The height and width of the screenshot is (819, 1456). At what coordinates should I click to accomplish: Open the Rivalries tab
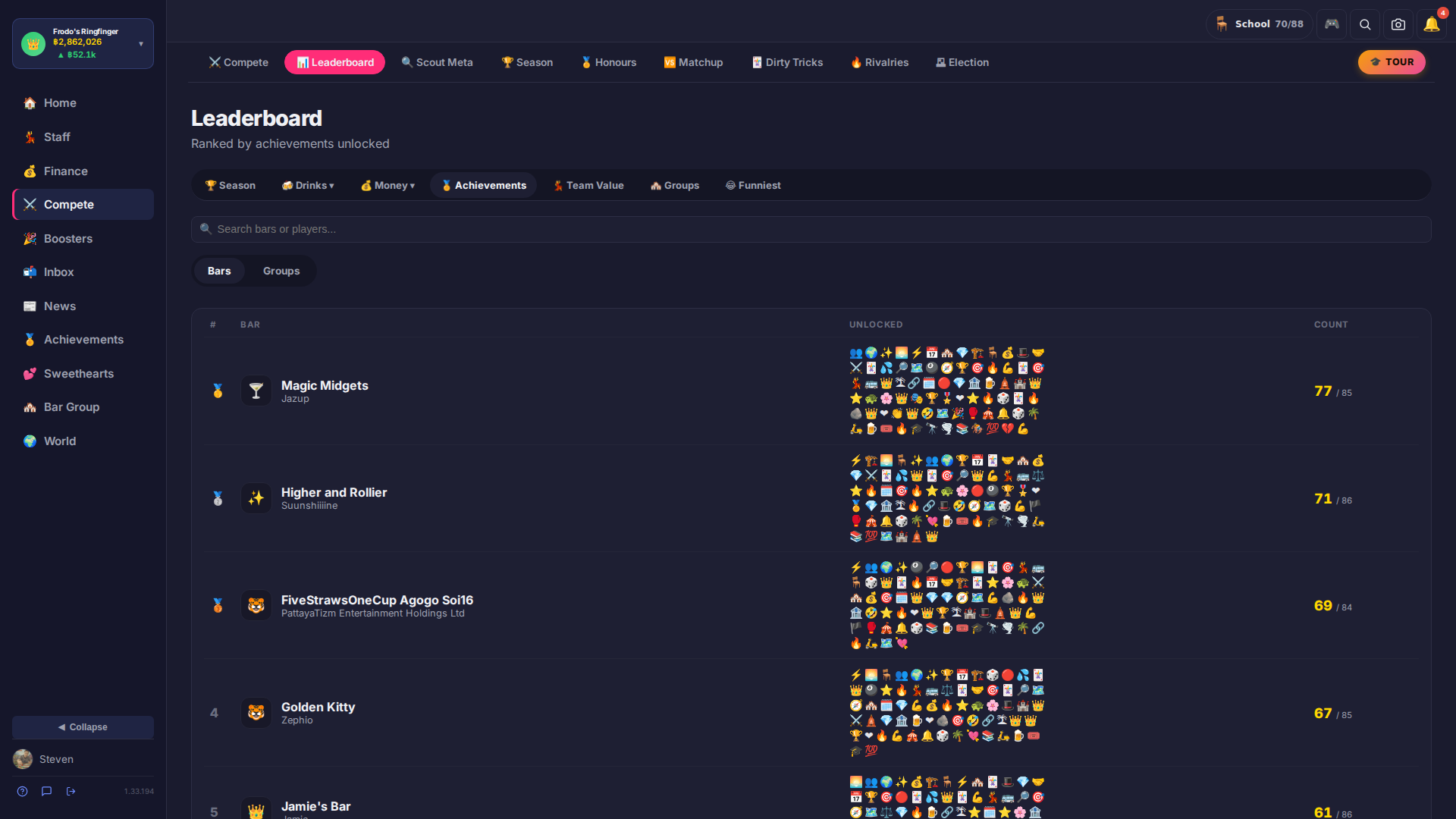click(880, 62)
